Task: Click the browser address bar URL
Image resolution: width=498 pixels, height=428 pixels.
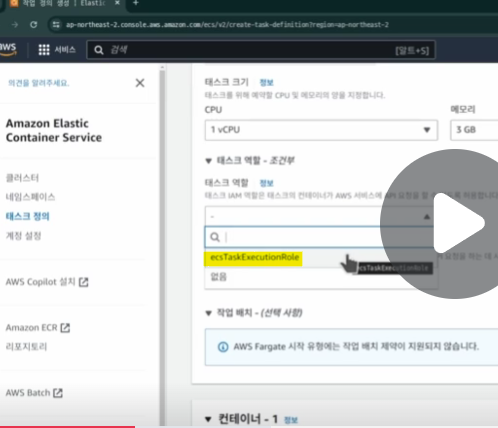Action: click(x=227, y=25)
